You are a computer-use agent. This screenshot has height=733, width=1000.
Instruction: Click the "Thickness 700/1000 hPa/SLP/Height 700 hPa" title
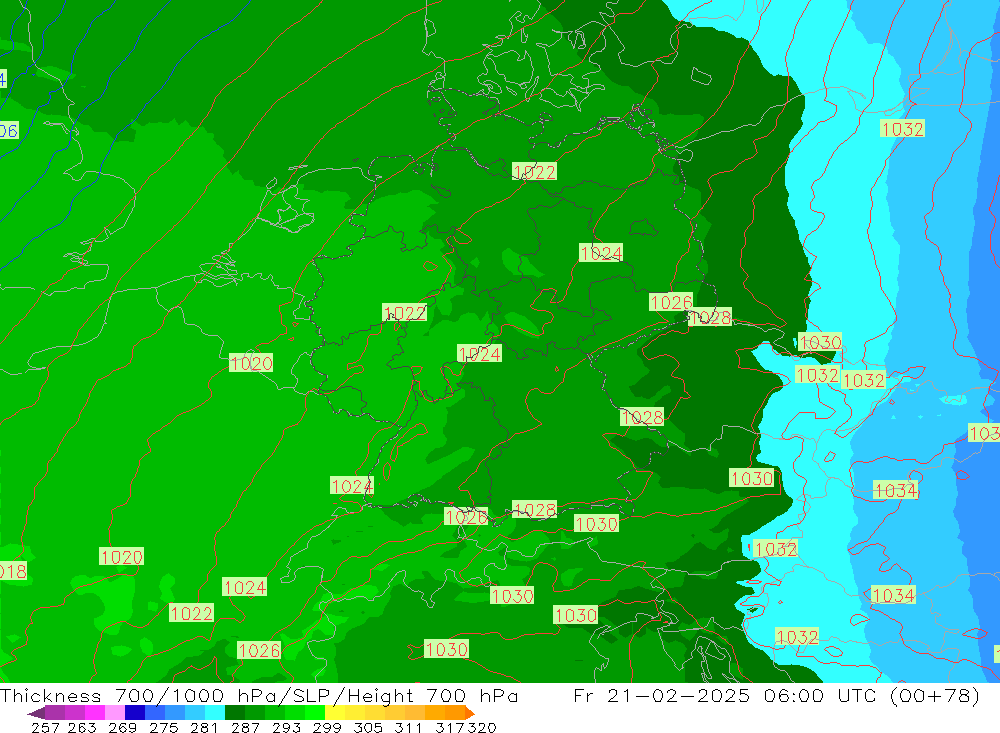coord(259,695)
